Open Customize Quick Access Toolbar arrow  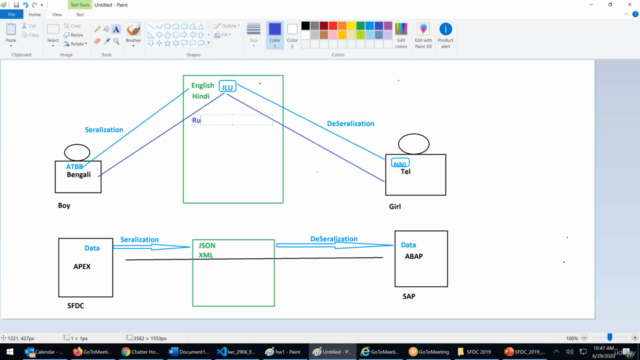tap(42, 5)
